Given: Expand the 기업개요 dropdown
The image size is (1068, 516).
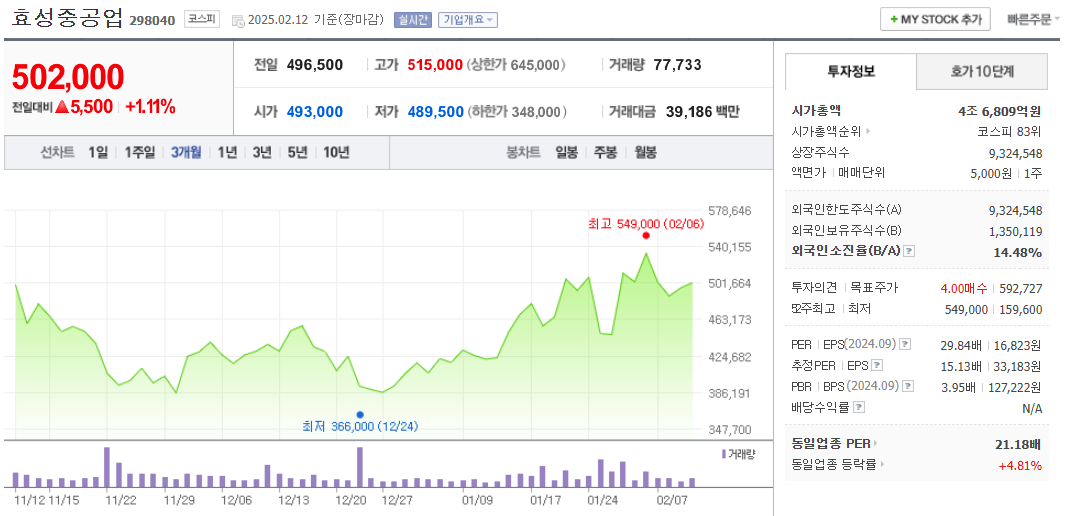Looking at the screenshot, I should (467, 20).
